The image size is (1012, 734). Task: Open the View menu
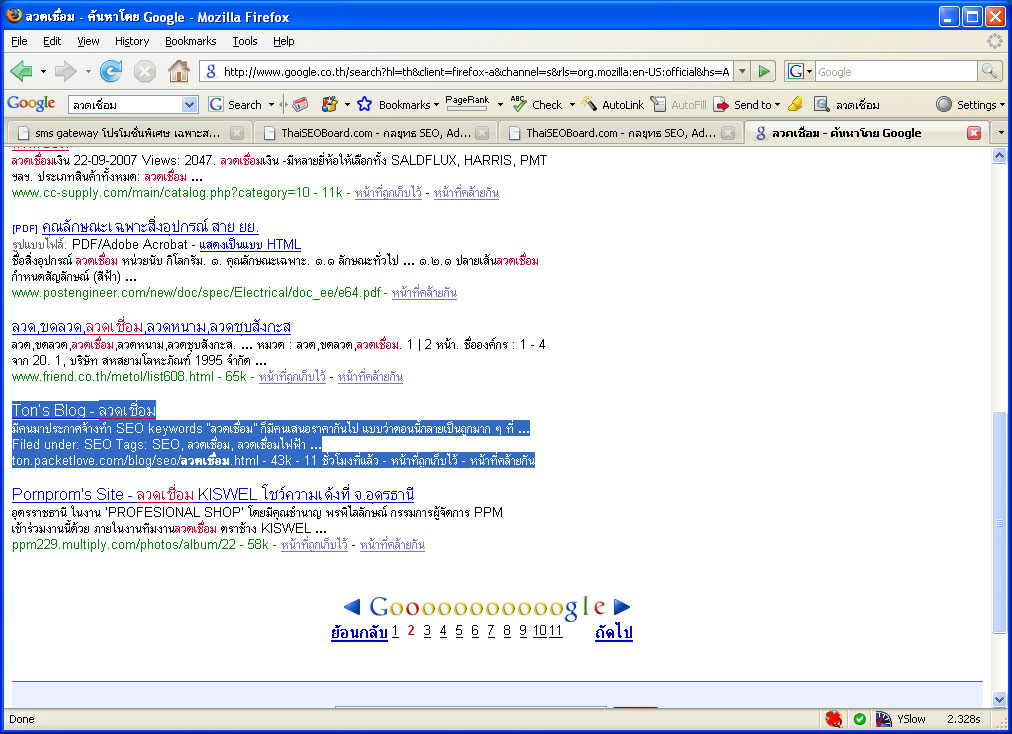click(88, 41)
